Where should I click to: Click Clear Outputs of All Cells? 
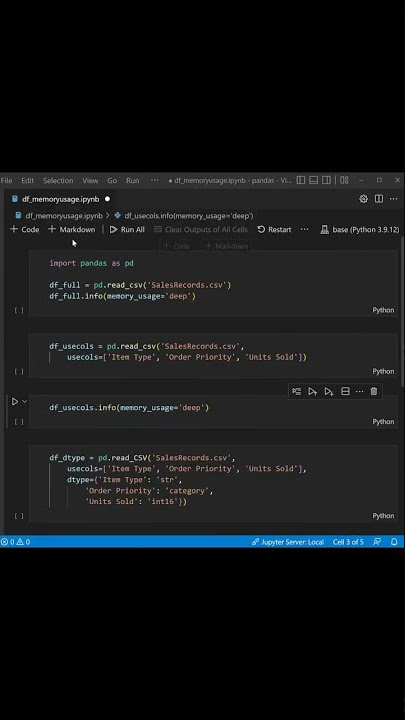coord(201,229)
